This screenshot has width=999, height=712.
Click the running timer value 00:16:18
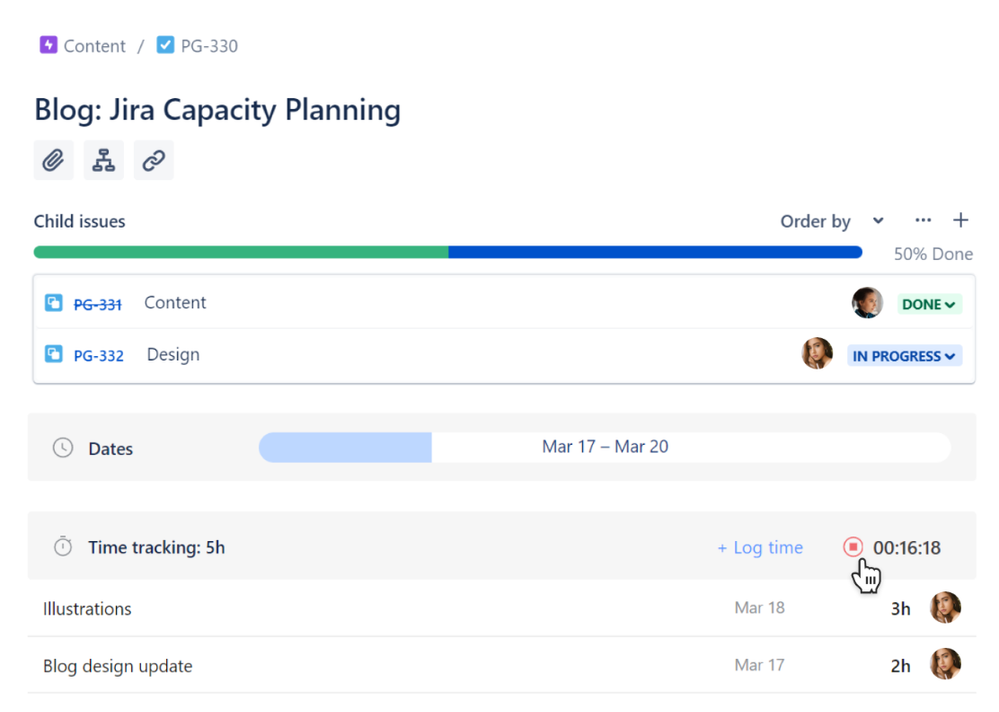[x=907, y=548]
